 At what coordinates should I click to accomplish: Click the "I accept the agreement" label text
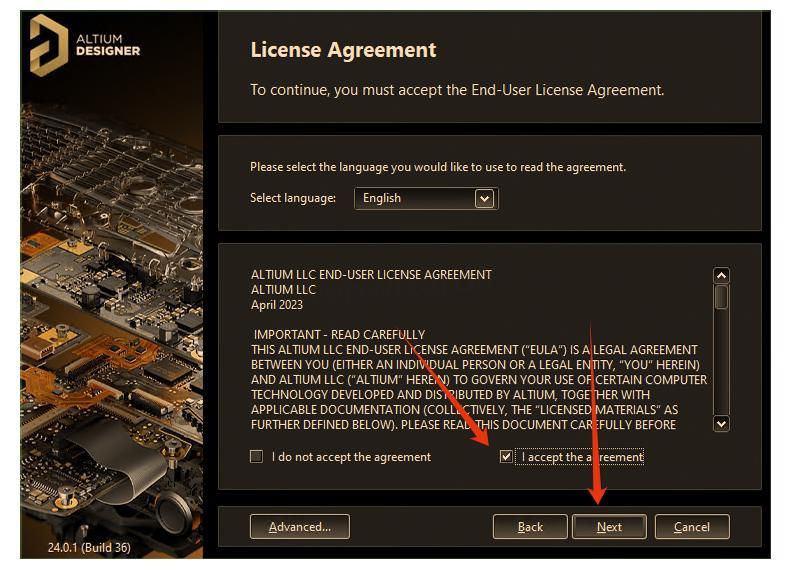[582, 457]
